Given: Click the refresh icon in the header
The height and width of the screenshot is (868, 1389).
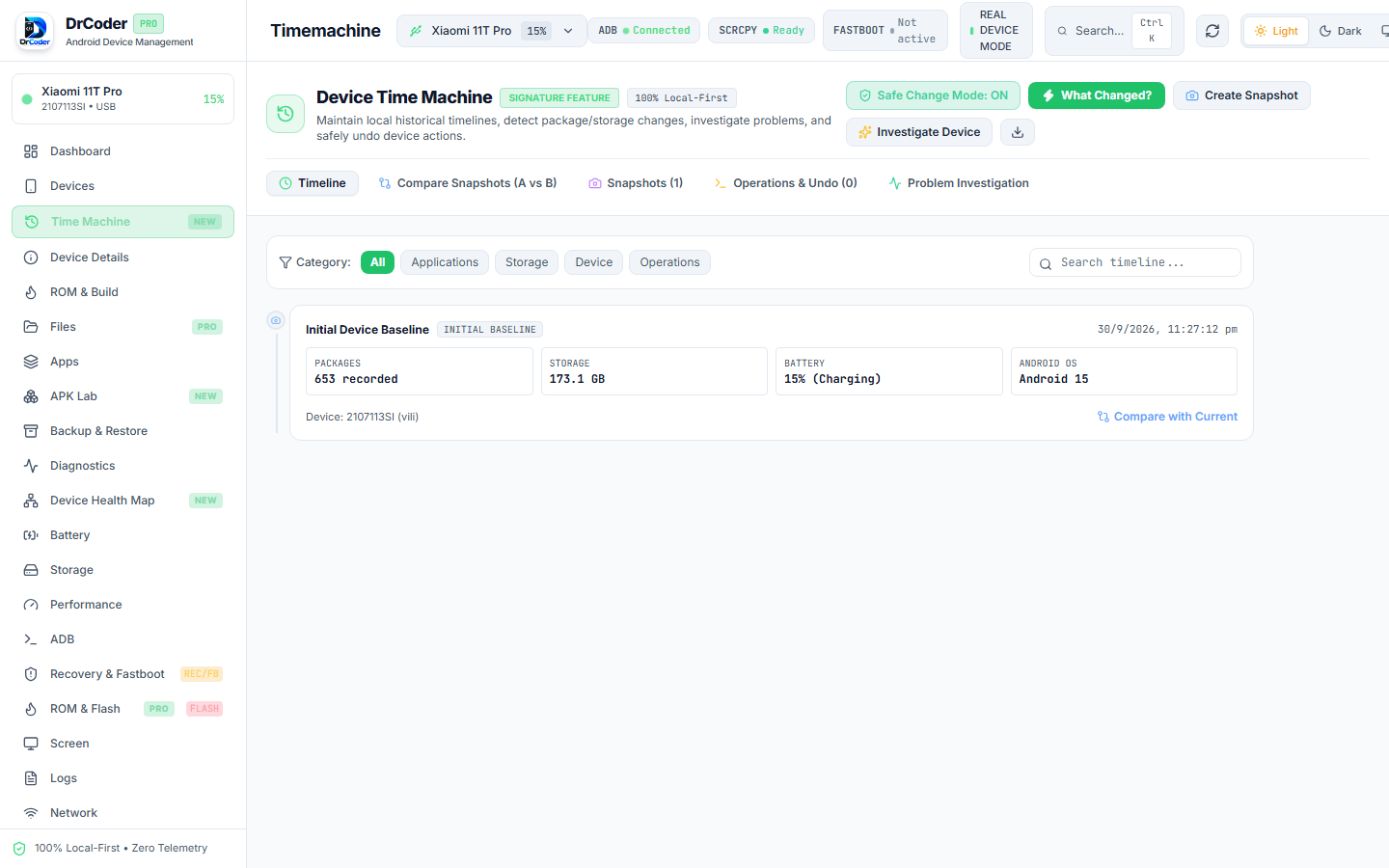Looking at the screenshot, I should [1212, 31].
